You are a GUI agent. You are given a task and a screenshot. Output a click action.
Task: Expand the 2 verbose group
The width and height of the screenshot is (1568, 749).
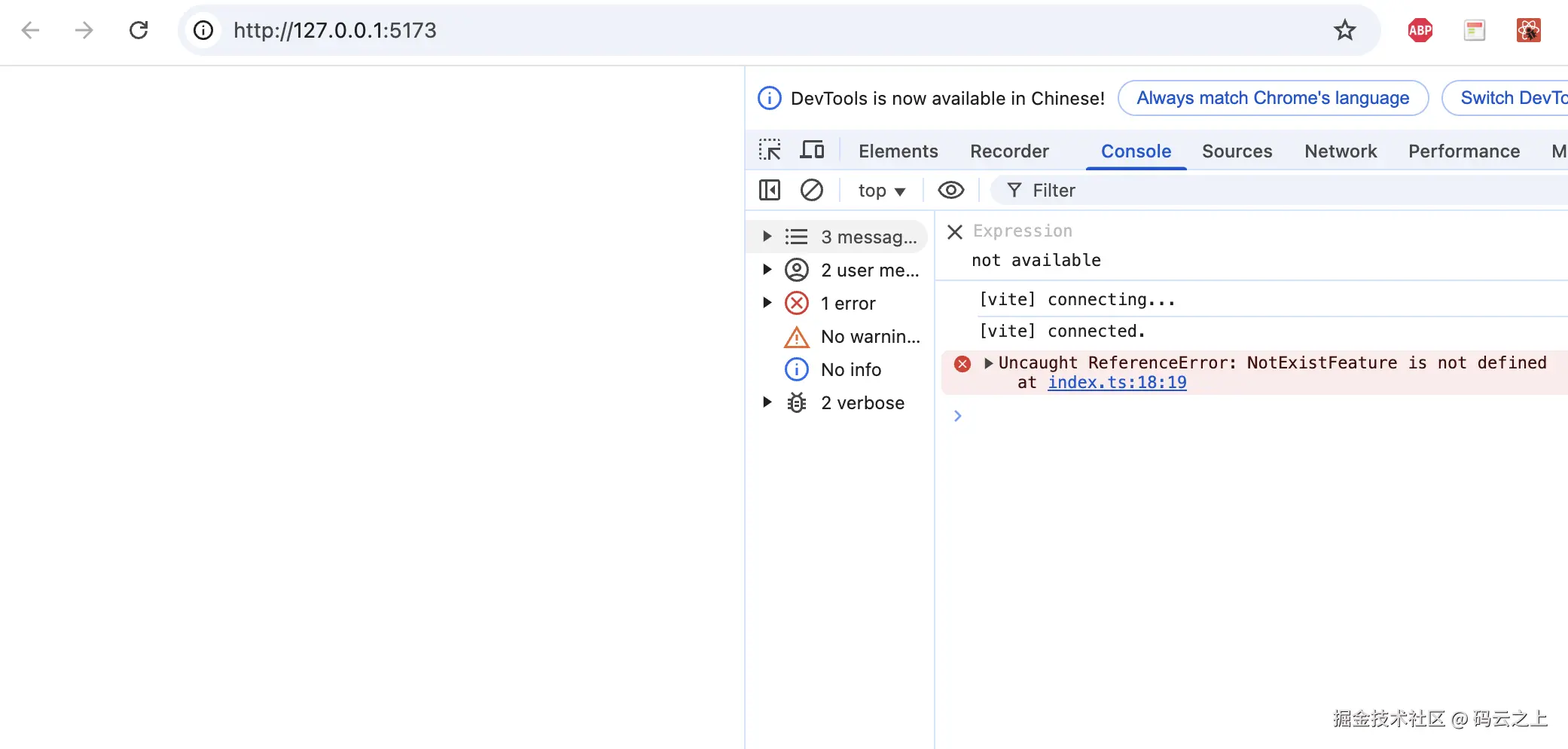(767, 402)
